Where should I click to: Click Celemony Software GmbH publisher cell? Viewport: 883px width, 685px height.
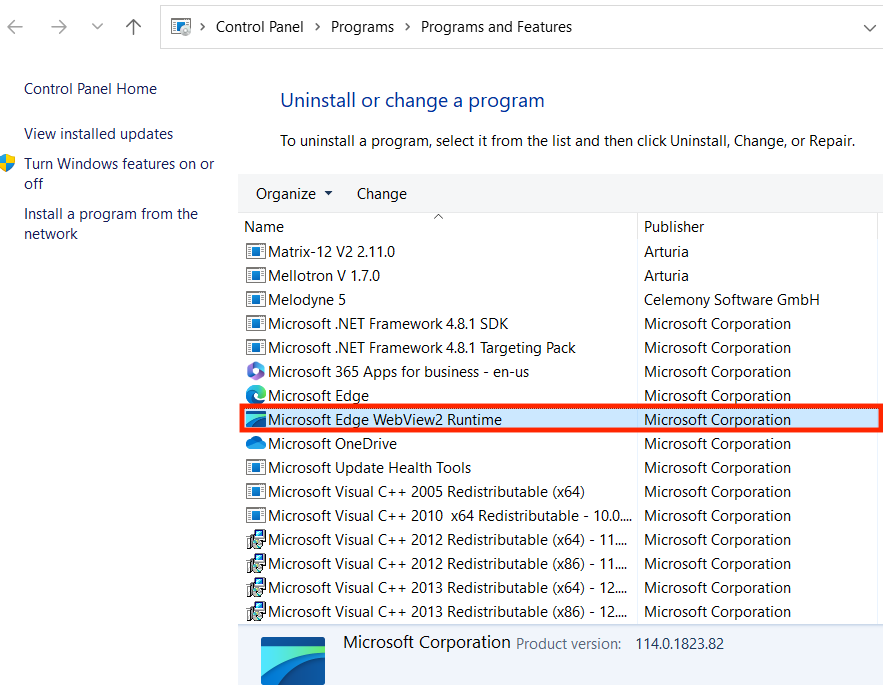pyautogui.click(x=732, y=300)
